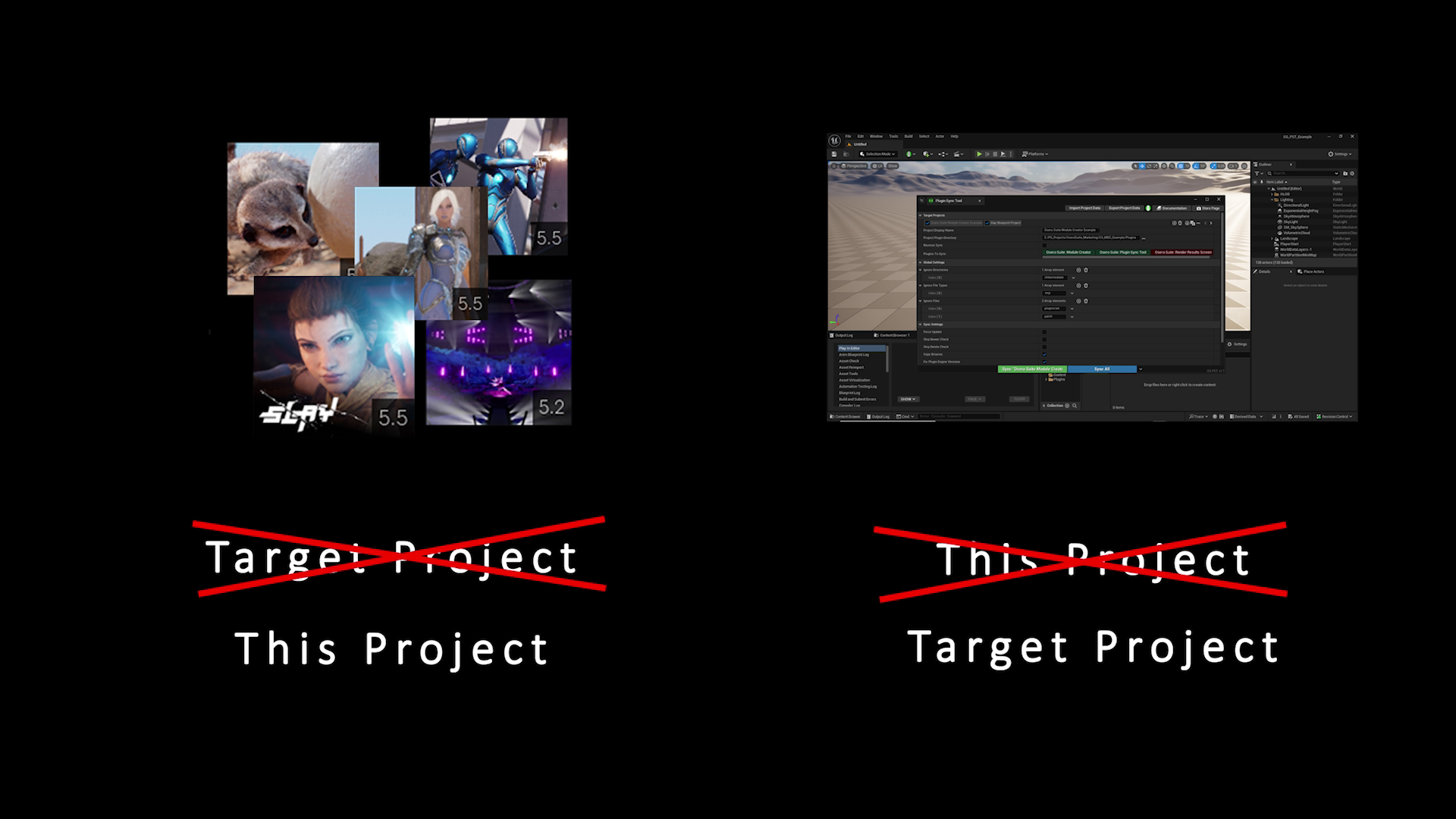The height and width of the screenshot is (819, 1456).
Task: Select the SLAY project thumbnail
Action: 334,355
